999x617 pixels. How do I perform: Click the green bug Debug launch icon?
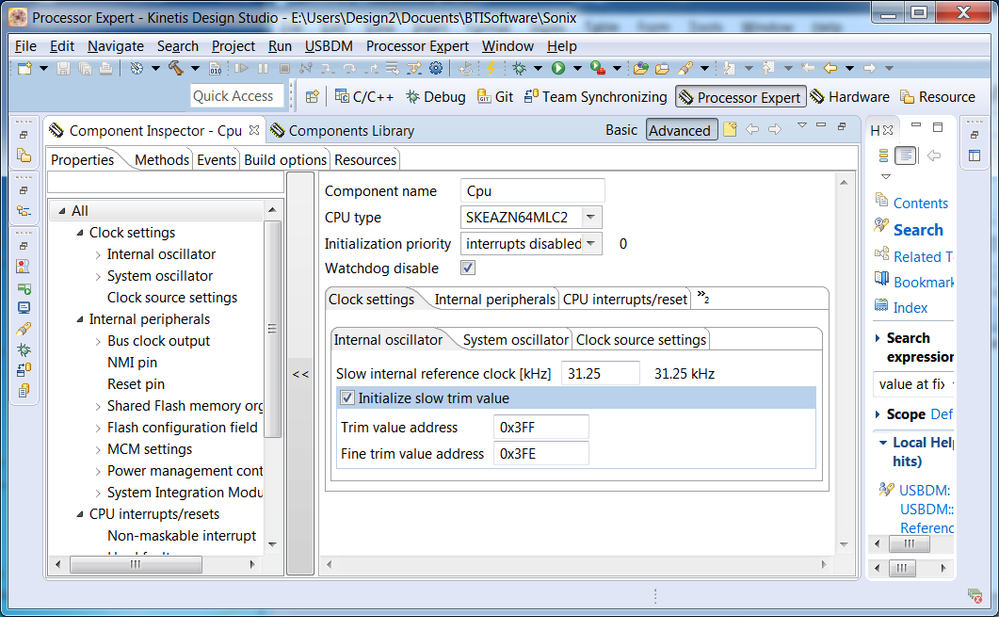point(519,68)
